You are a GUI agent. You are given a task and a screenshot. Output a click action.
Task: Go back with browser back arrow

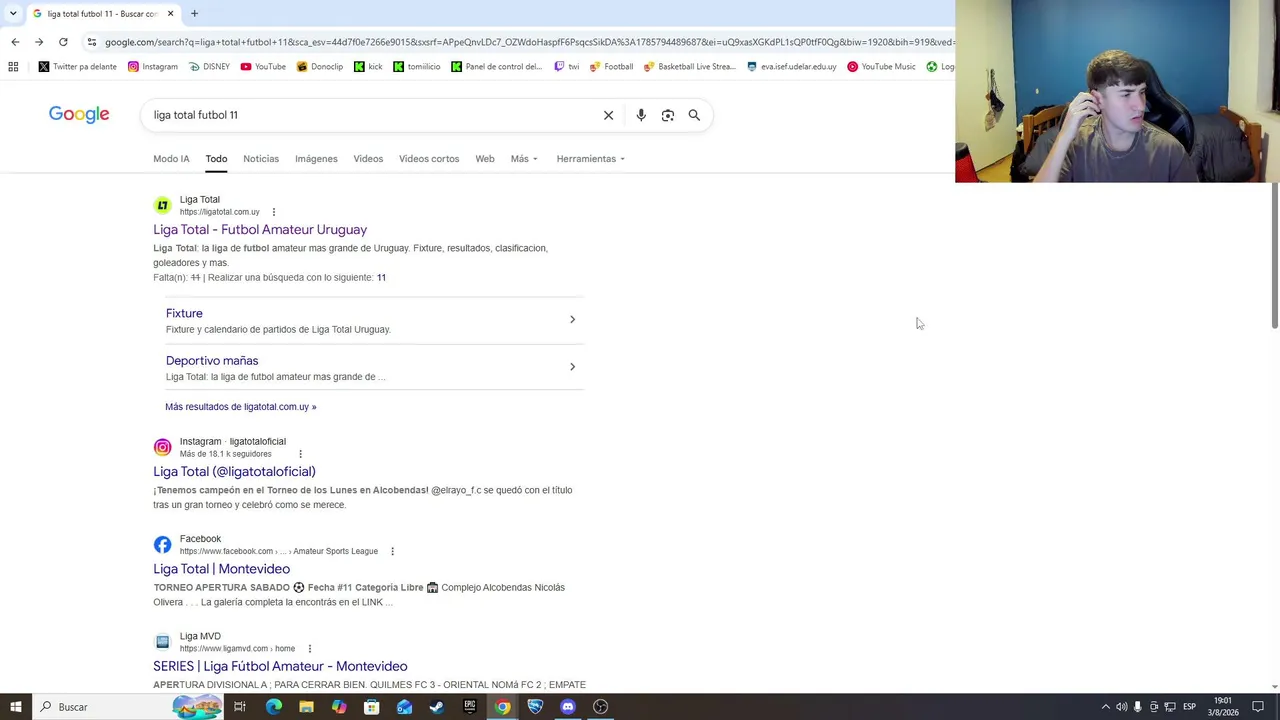click(15, 42)
